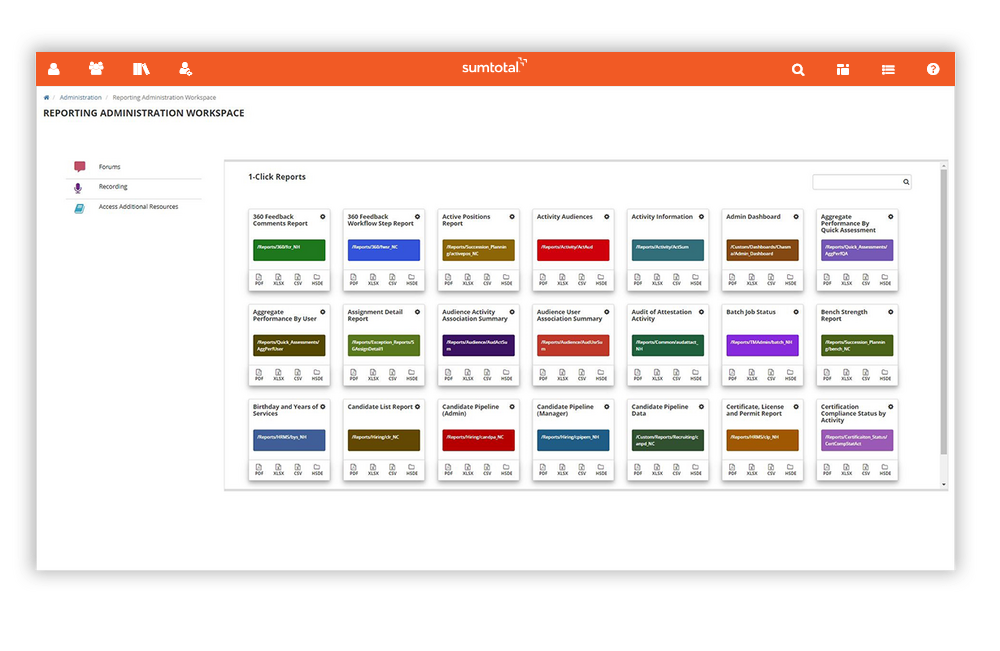The image size is (1000, 651).
Task: Export Candidate Pipeline (Admin) as PDF
Action: [448, 470]
